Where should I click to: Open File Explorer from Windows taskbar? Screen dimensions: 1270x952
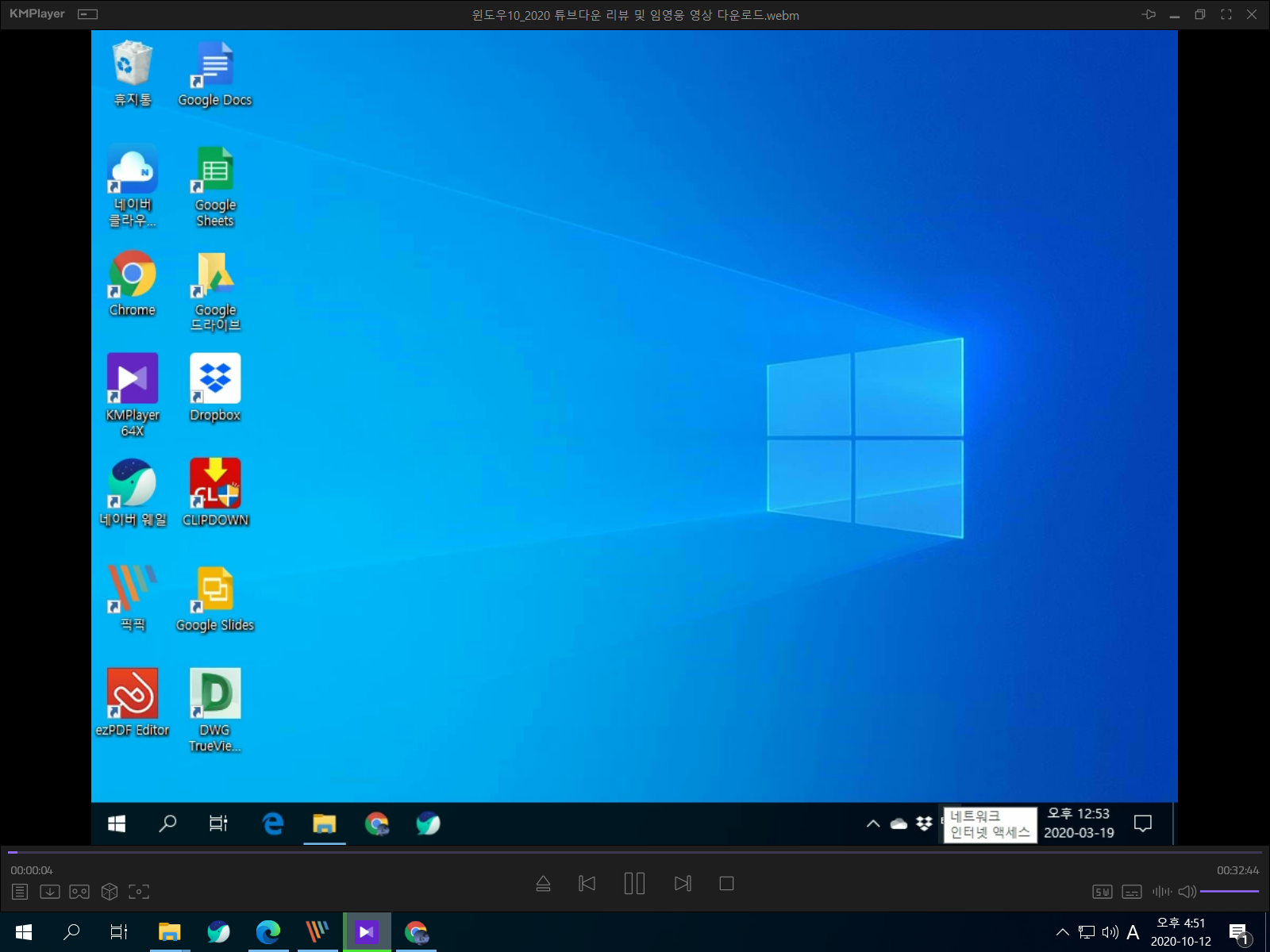(169, 932)
